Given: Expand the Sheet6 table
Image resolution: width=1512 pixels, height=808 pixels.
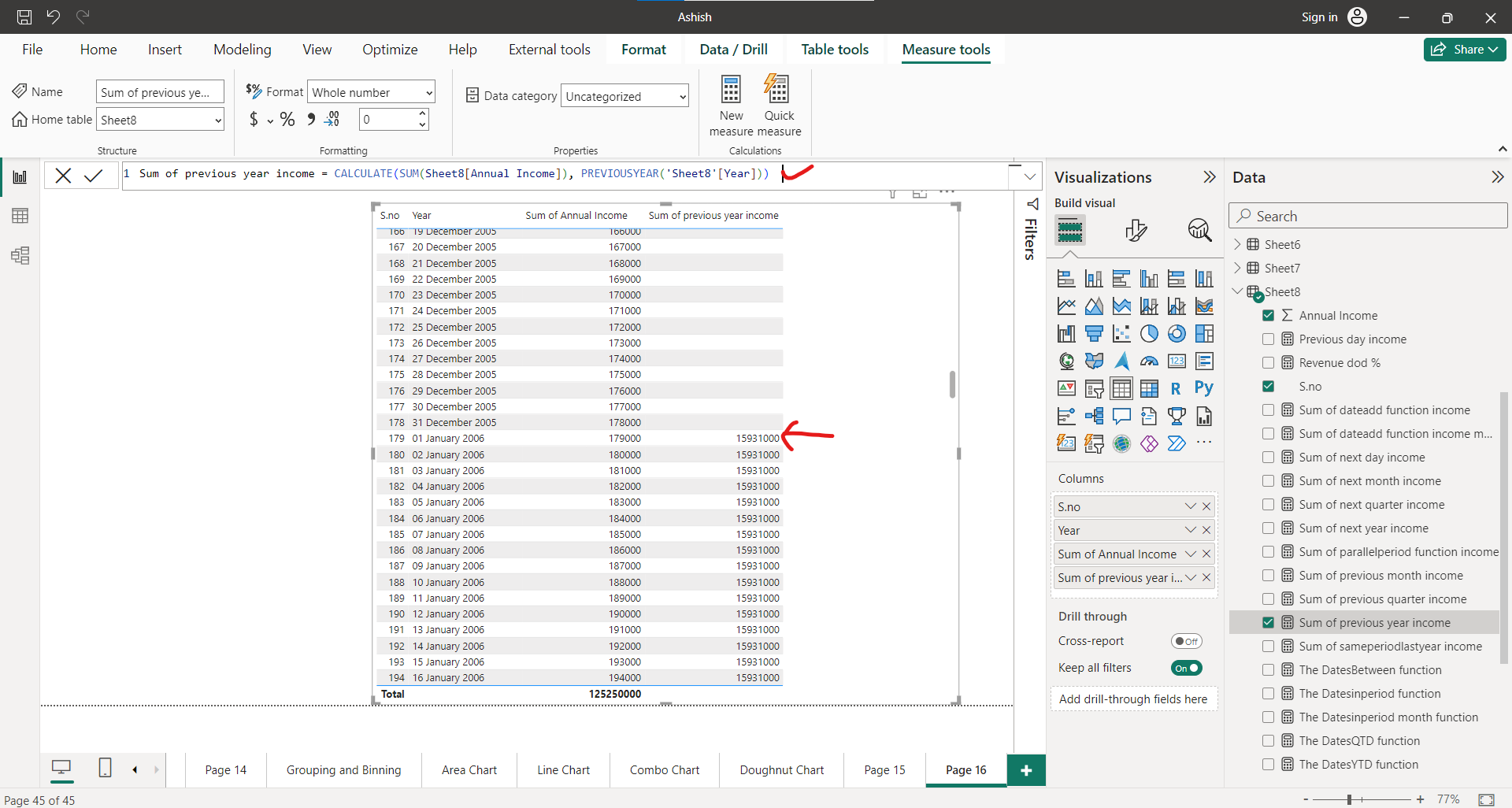Looking at the screenshot, I should [1238, 244].
